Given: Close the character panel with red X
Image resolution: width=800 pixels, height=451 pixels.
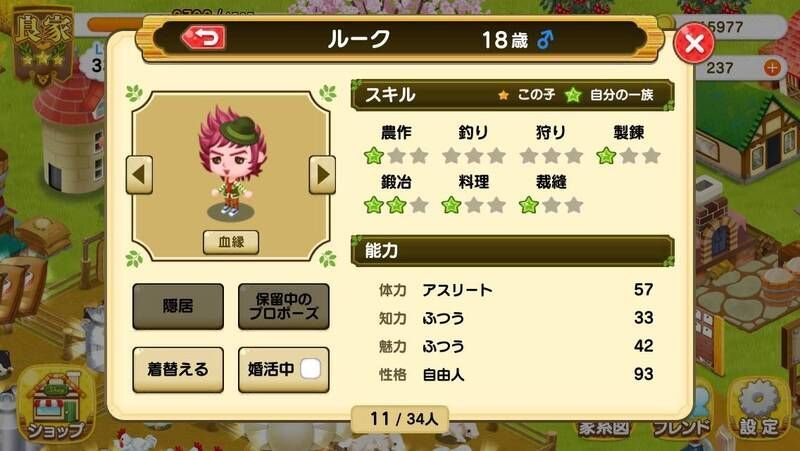Looking at the screenshot, I should click(694, 43).
